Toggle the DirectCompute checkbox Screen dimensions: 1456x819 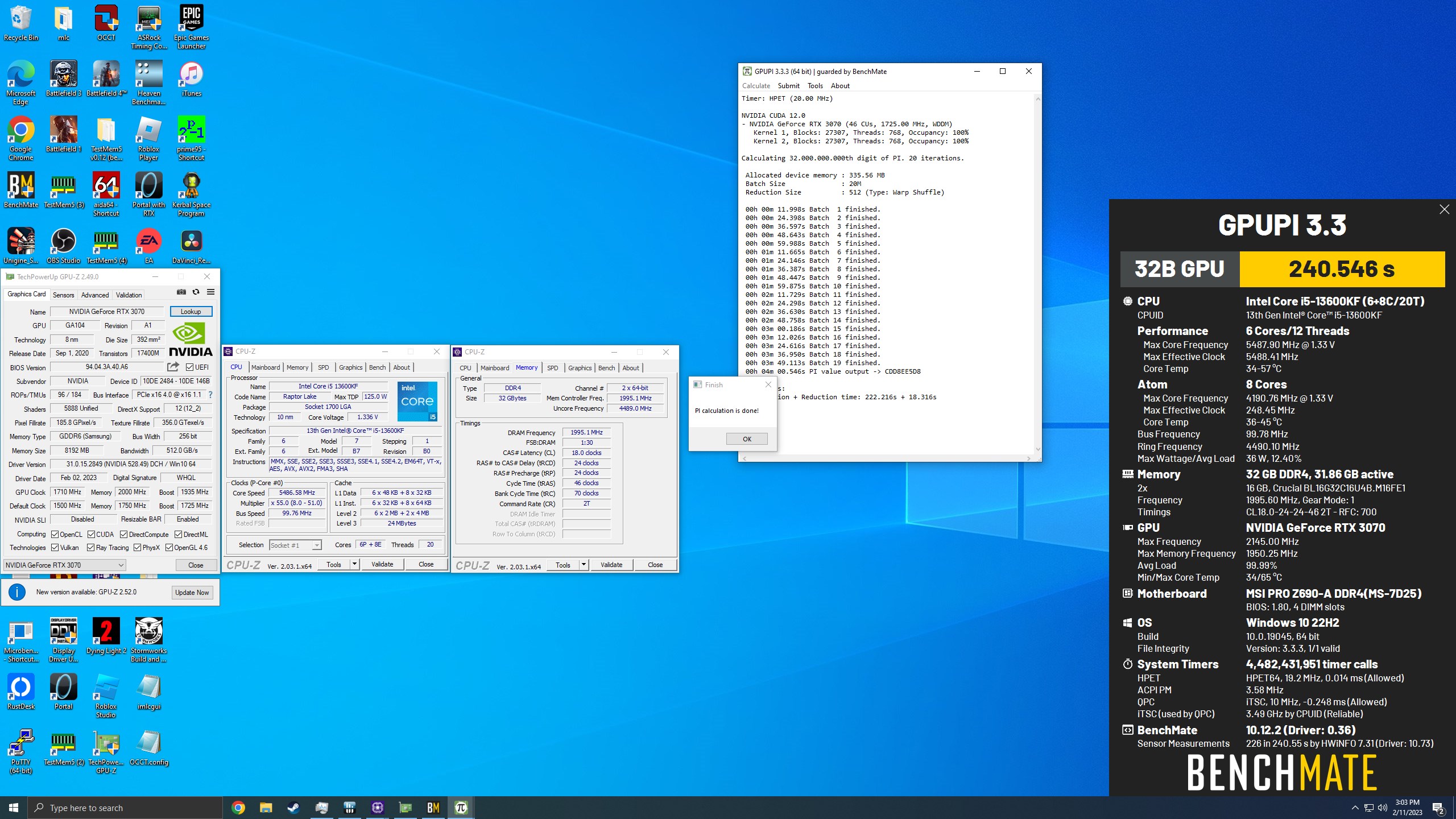(x=124, y=534)
